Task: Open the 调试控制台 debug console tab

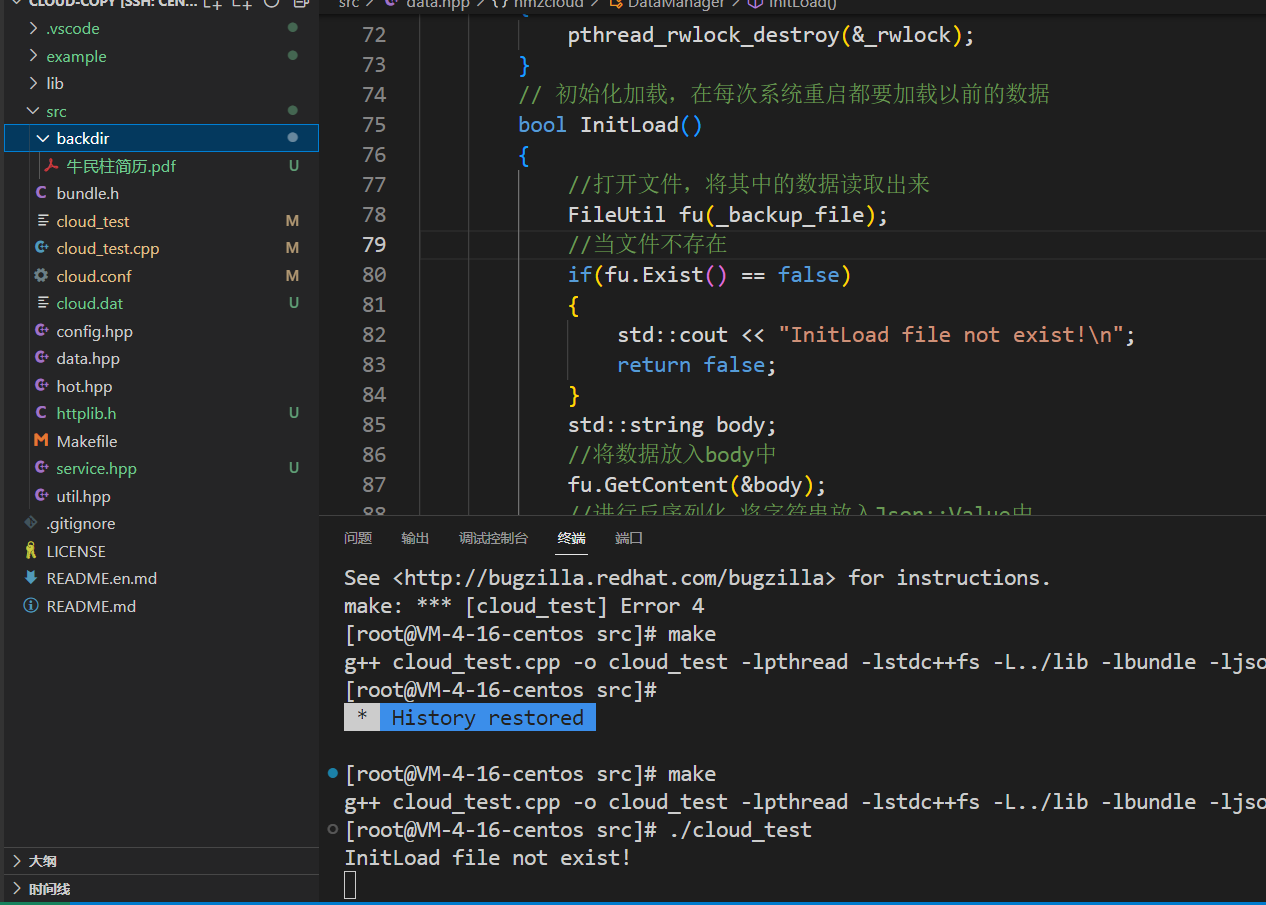Action: click(493, 538)
